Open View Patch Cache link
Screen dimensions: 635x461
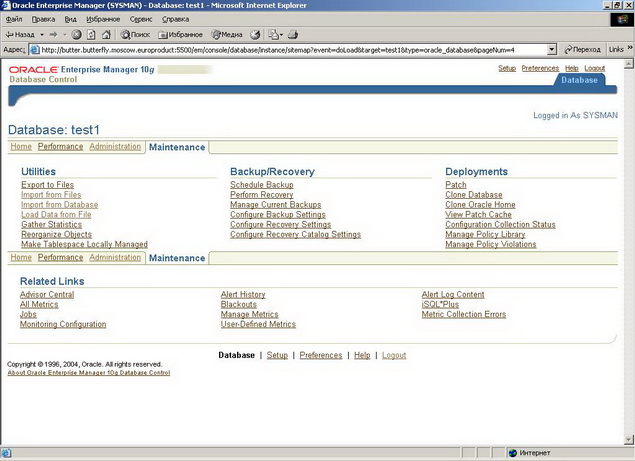click(x=478, y=214)
